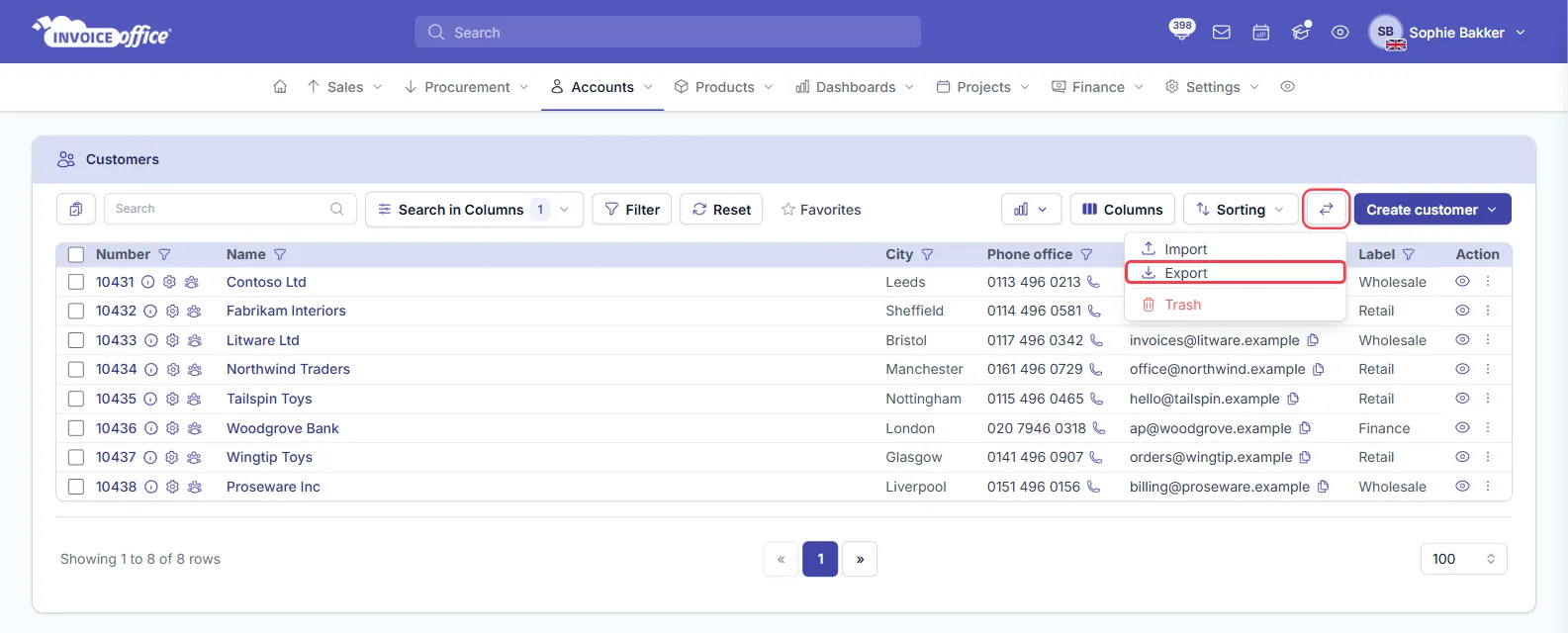This screenshot has width=1568, height=633.
Task: Open the graduation cap learning icon
Action: pos(1301,32)
